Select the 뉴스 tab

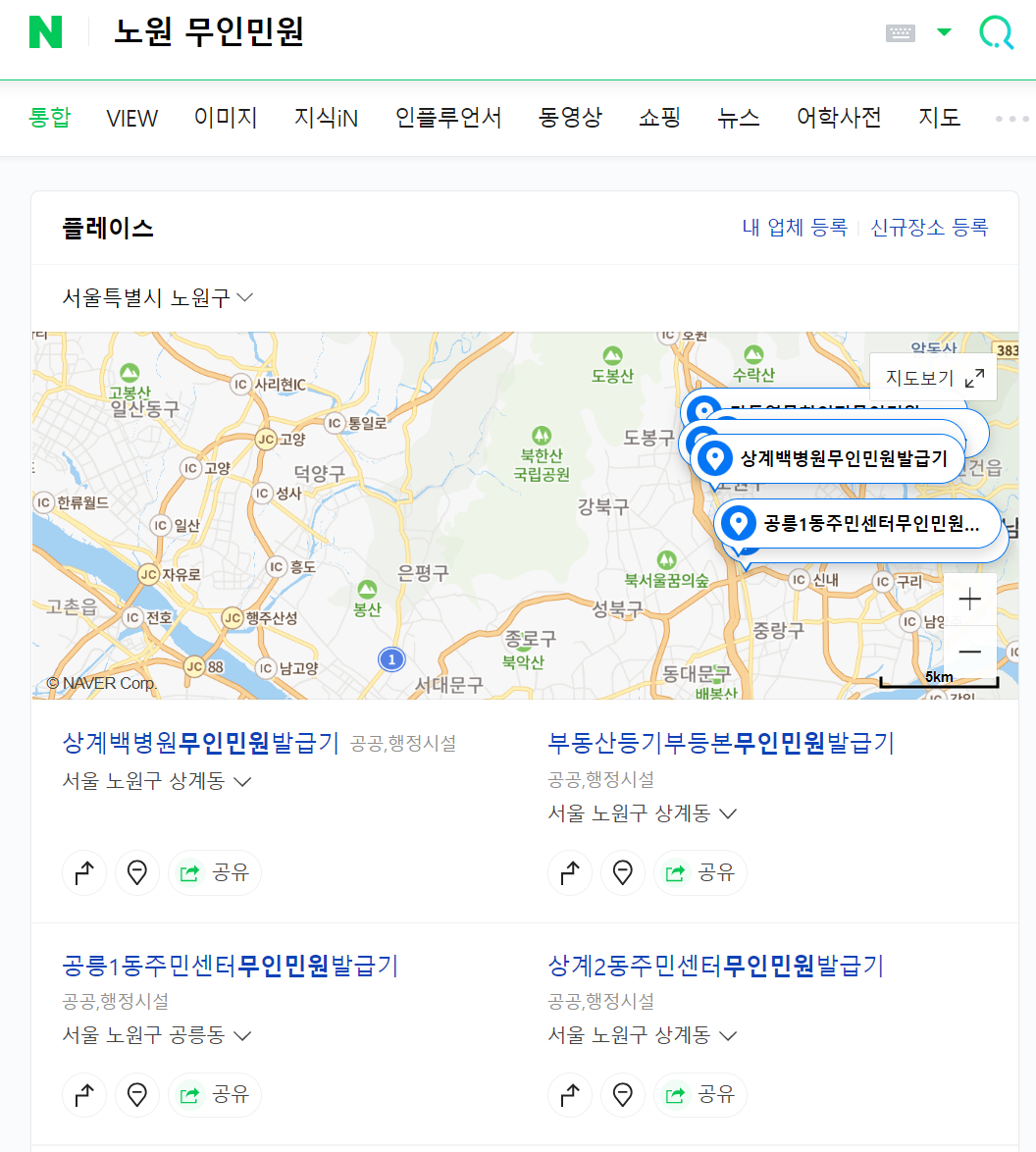[739, 118]
